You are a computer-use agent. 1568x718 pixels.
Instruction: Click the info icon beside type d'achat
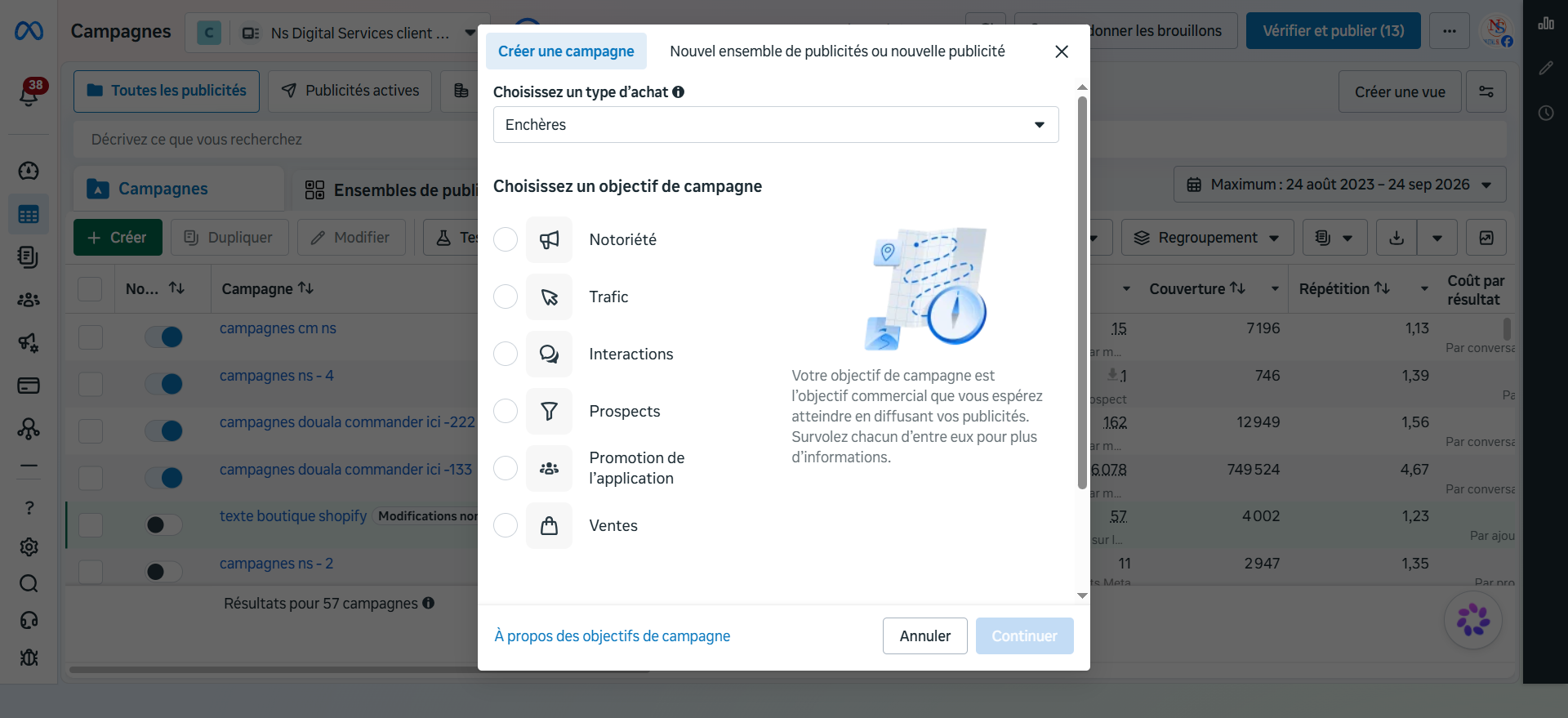(x=678, y=92)
